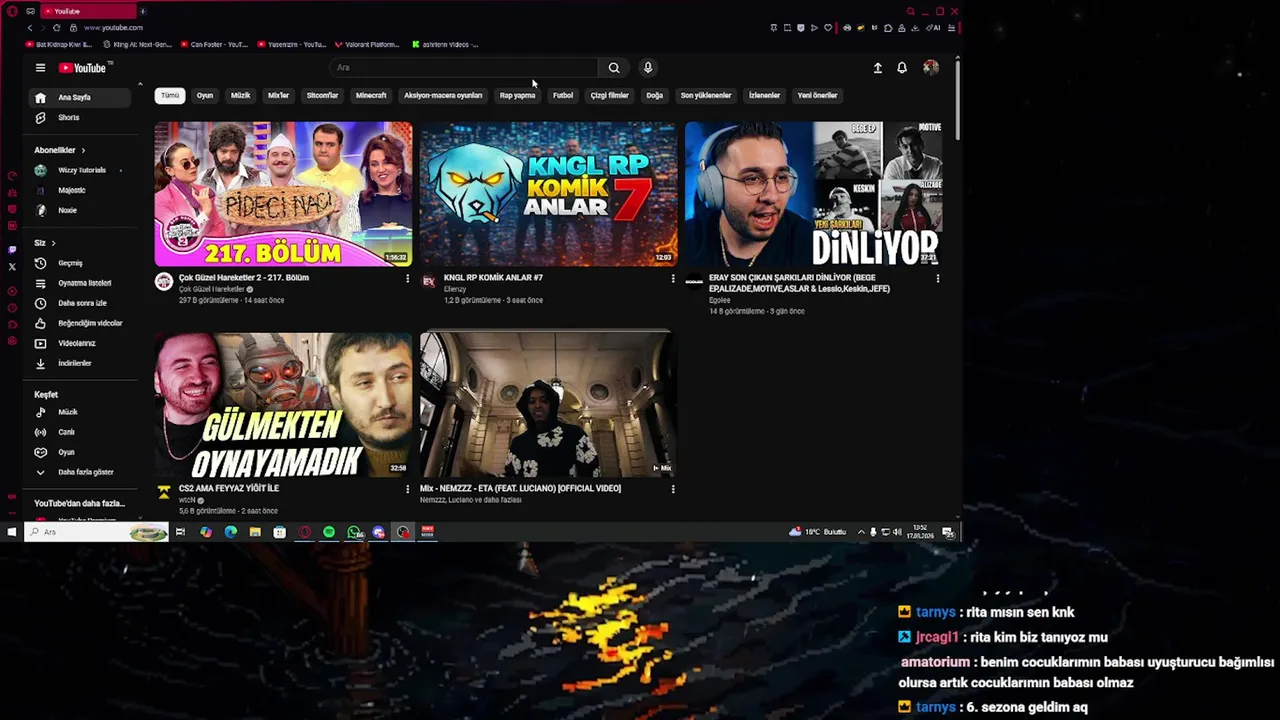Screen dimensions: 1280x720
Task: Show hidden system tray icons
Action: (x=861, y=532)
